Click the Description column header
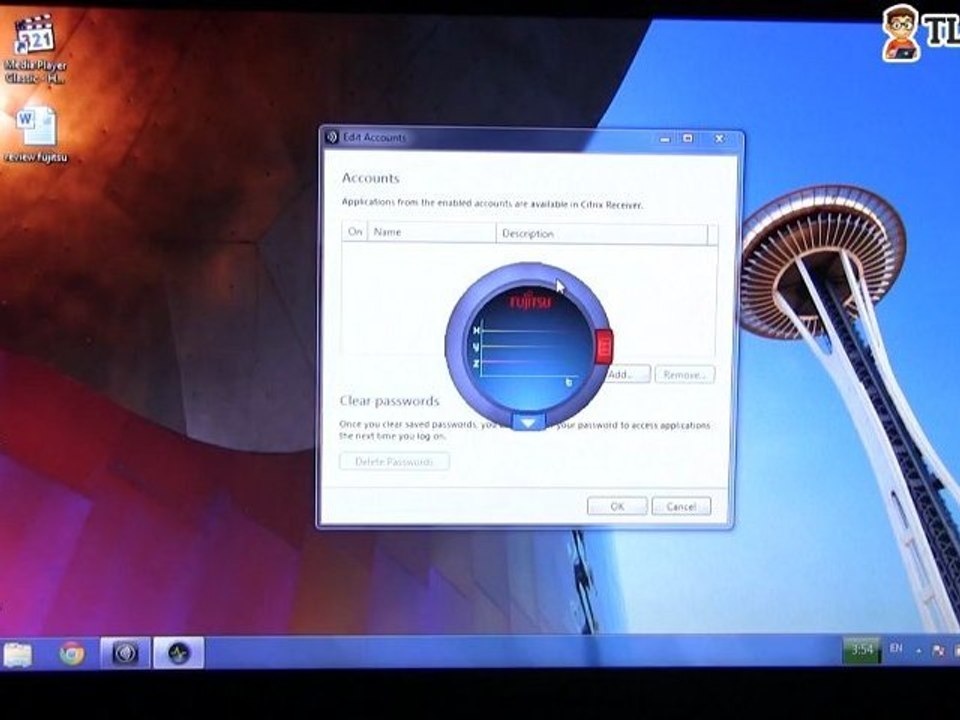 [600, 233]
